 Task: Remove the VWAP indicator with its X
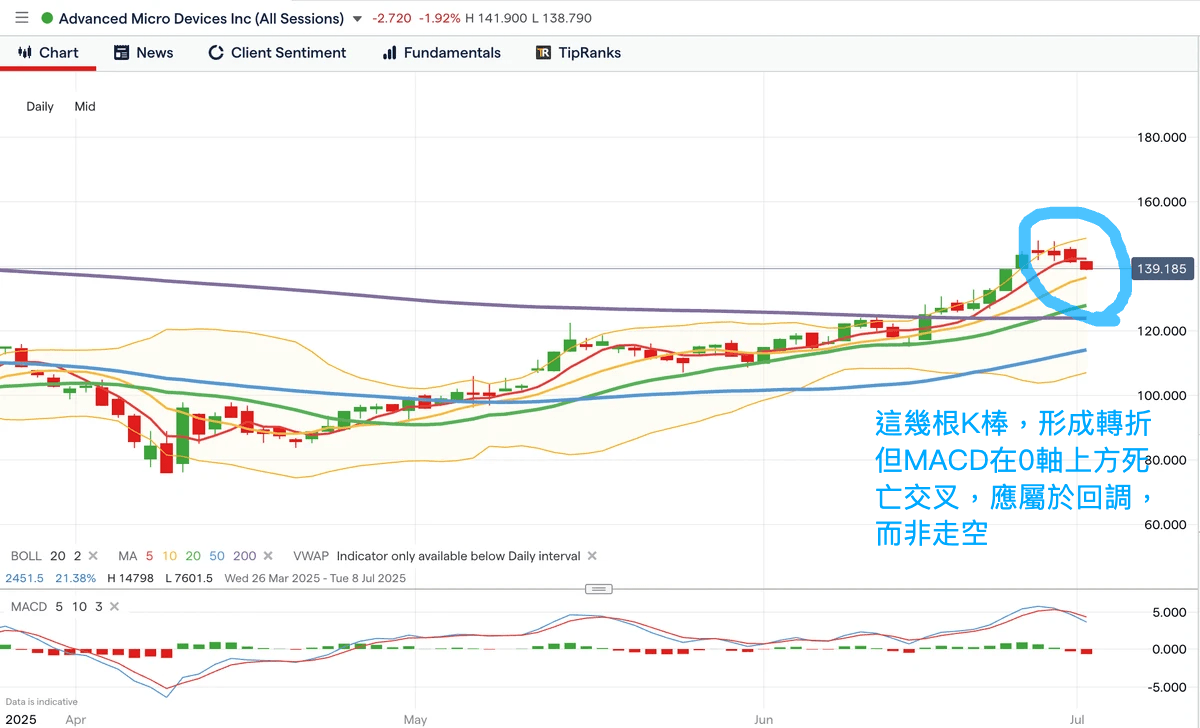pyautogui.click(x=592, y=556)
